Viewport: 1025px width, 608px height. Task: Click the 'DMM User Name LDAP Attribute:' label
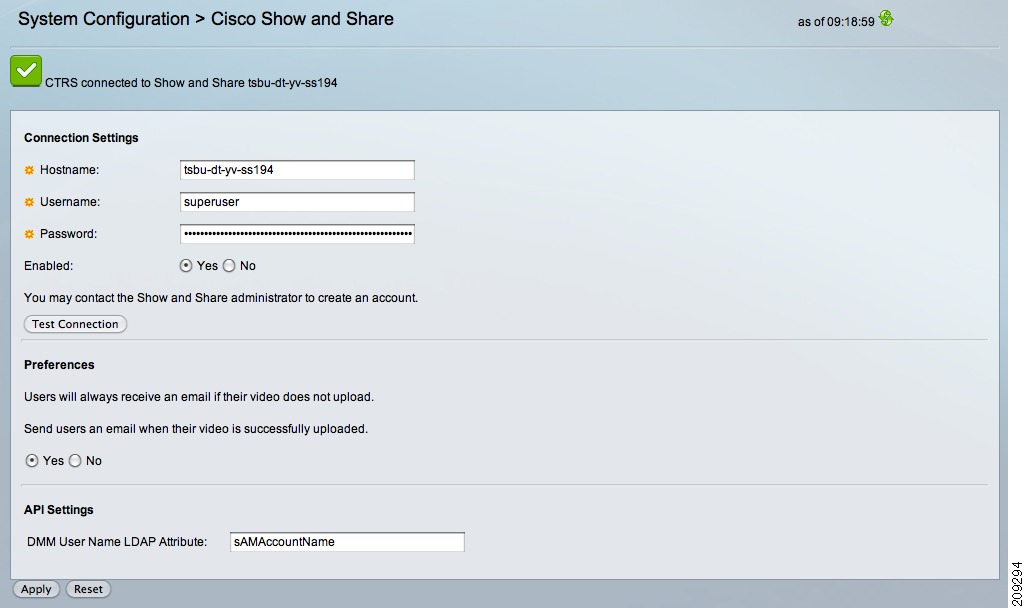(117, 542)
